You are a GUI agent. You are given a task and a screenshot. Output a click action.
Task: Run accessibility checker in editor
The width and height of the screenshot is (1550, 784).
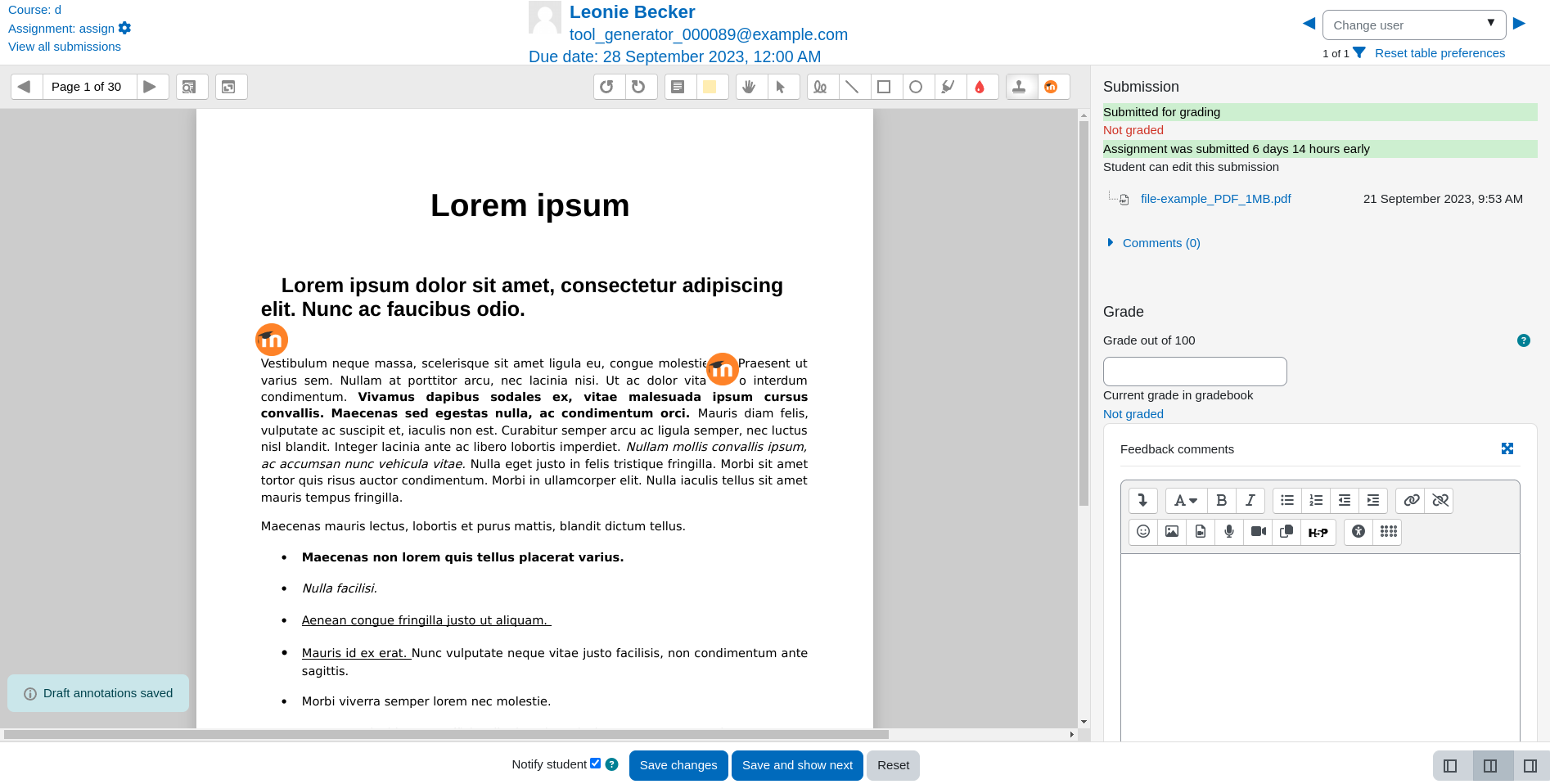click(1359, 532)
